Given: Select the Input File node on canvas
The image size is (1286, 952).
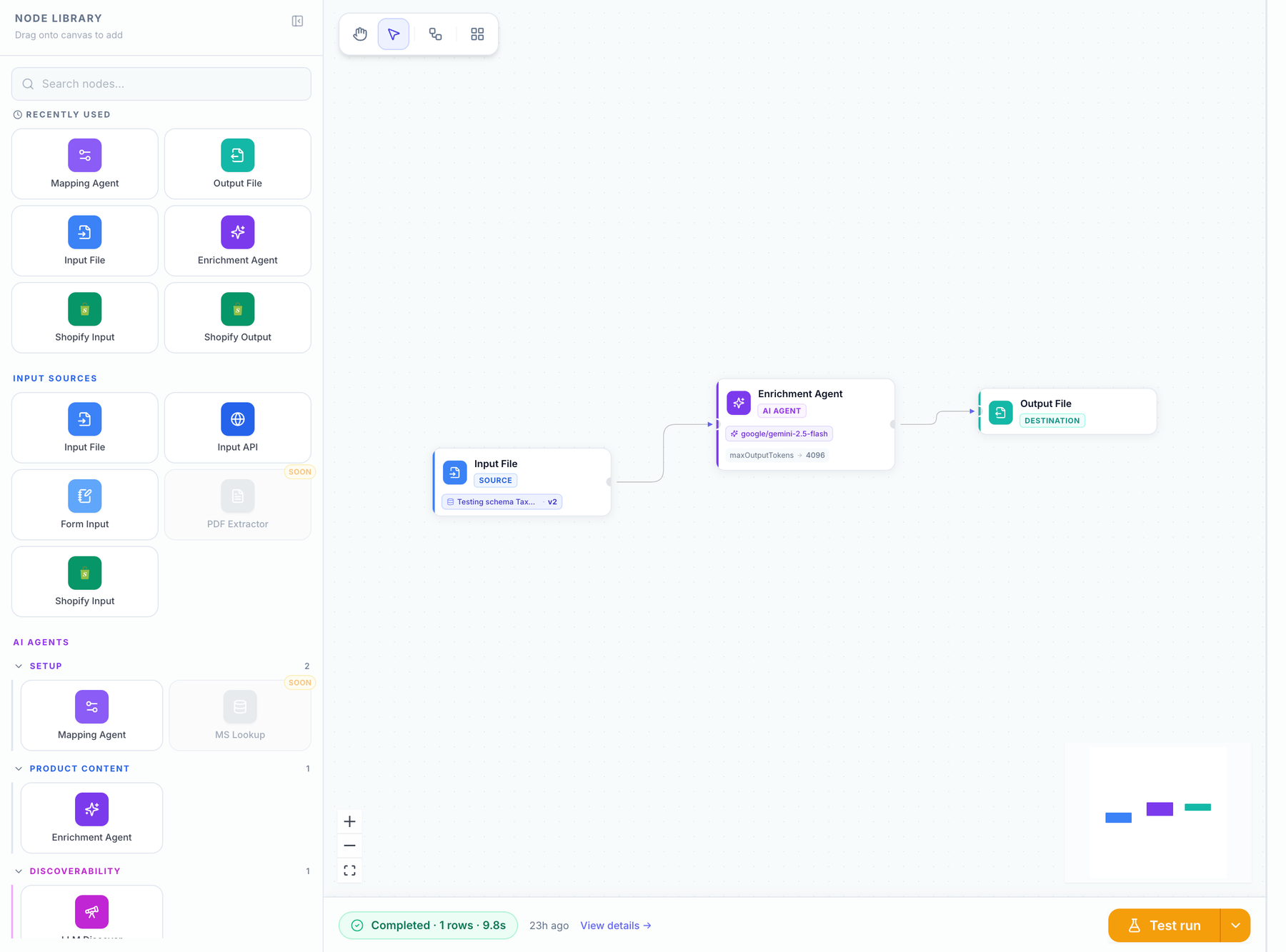Looking at the screenshot, I should [x=522, y=482].
